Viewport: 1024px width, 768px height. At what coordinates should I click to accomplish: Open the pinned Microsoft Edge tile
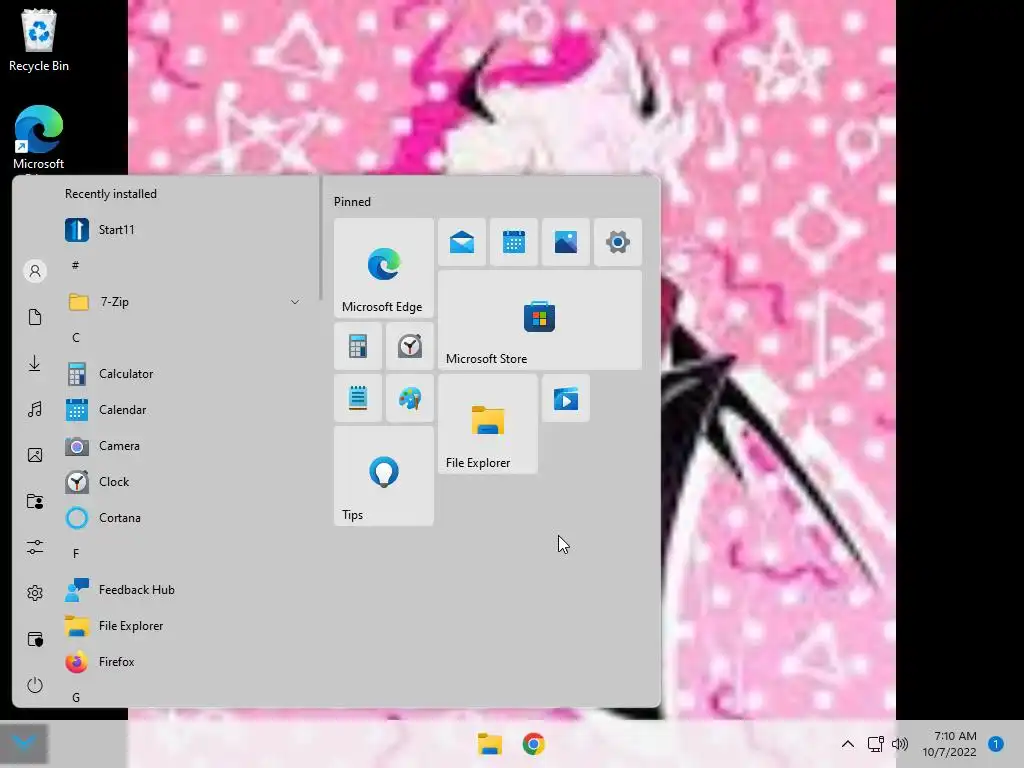[383, 268]
